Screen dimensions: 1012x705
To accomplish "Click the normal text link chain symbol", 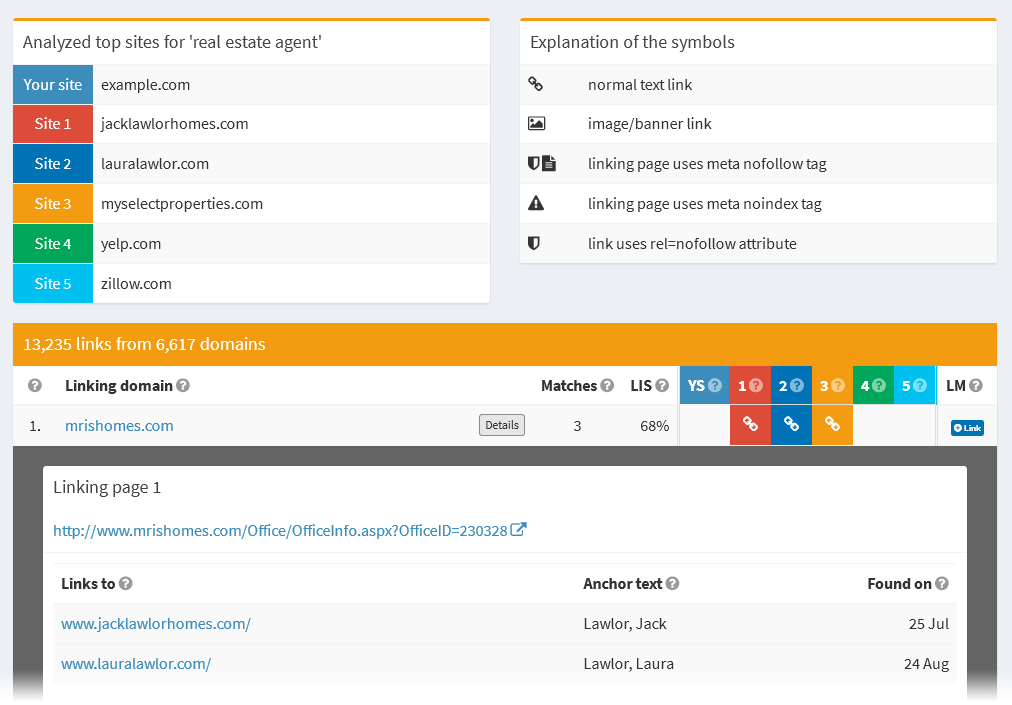I will (x=539, y=83).
